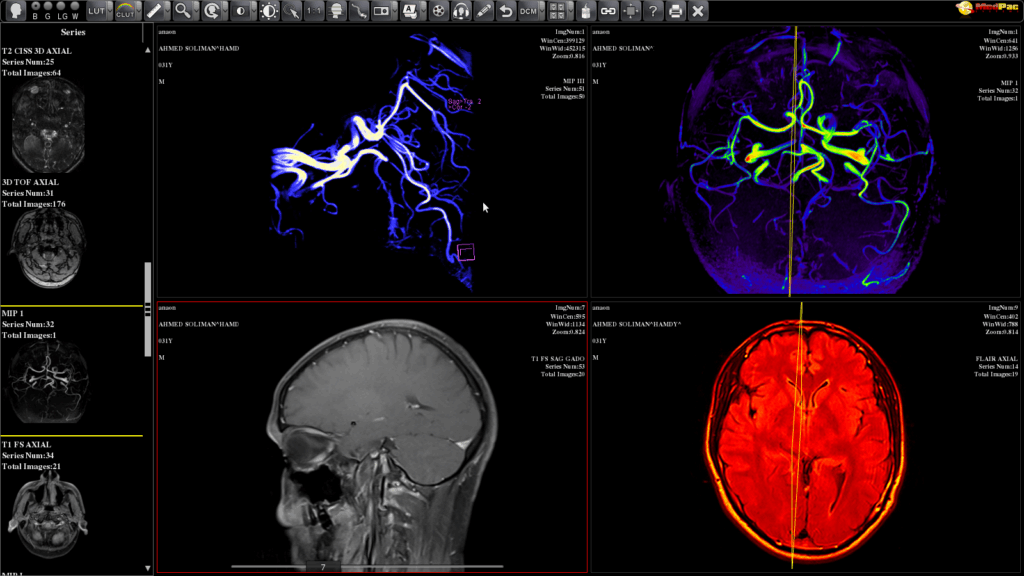
Task: Select the ruler measurement tool
Action: click(153, 11)
